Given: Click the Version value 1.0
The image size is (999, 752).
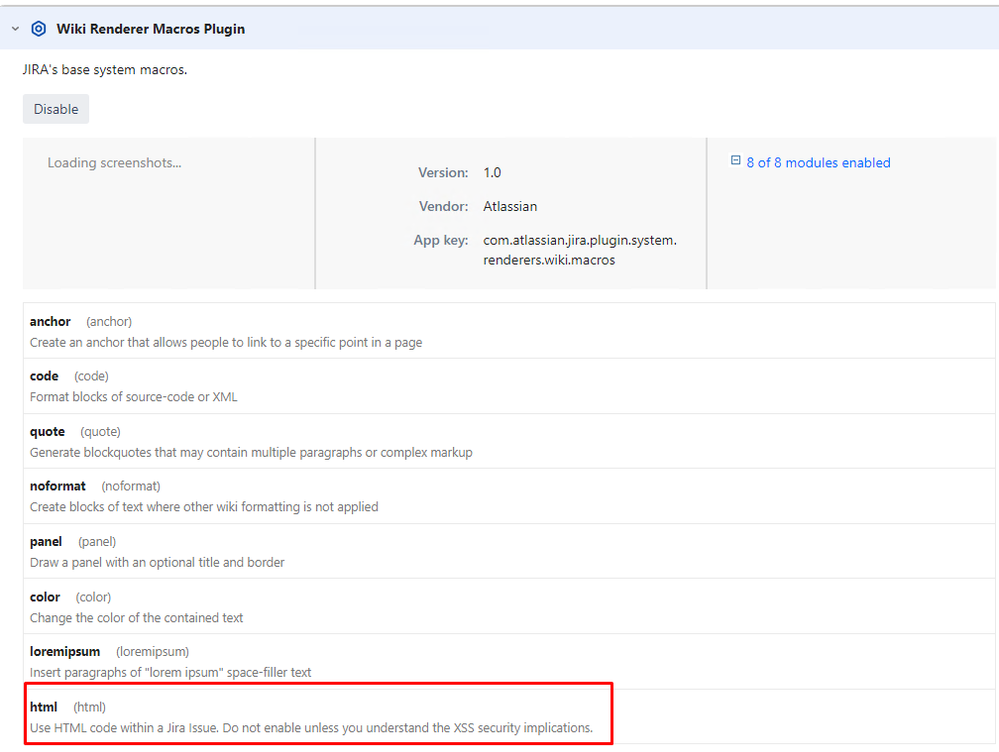Looking at the screenshot, I should [492, 173].
